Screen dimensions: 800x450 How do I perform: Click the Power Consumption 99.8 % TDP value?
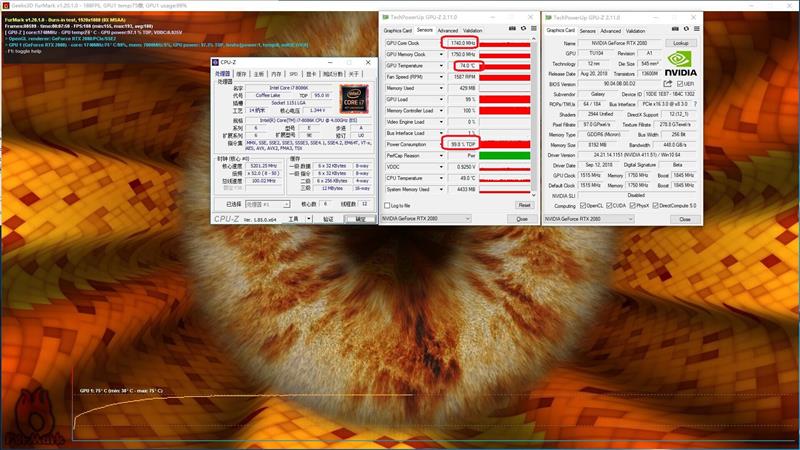click(462, 144)
